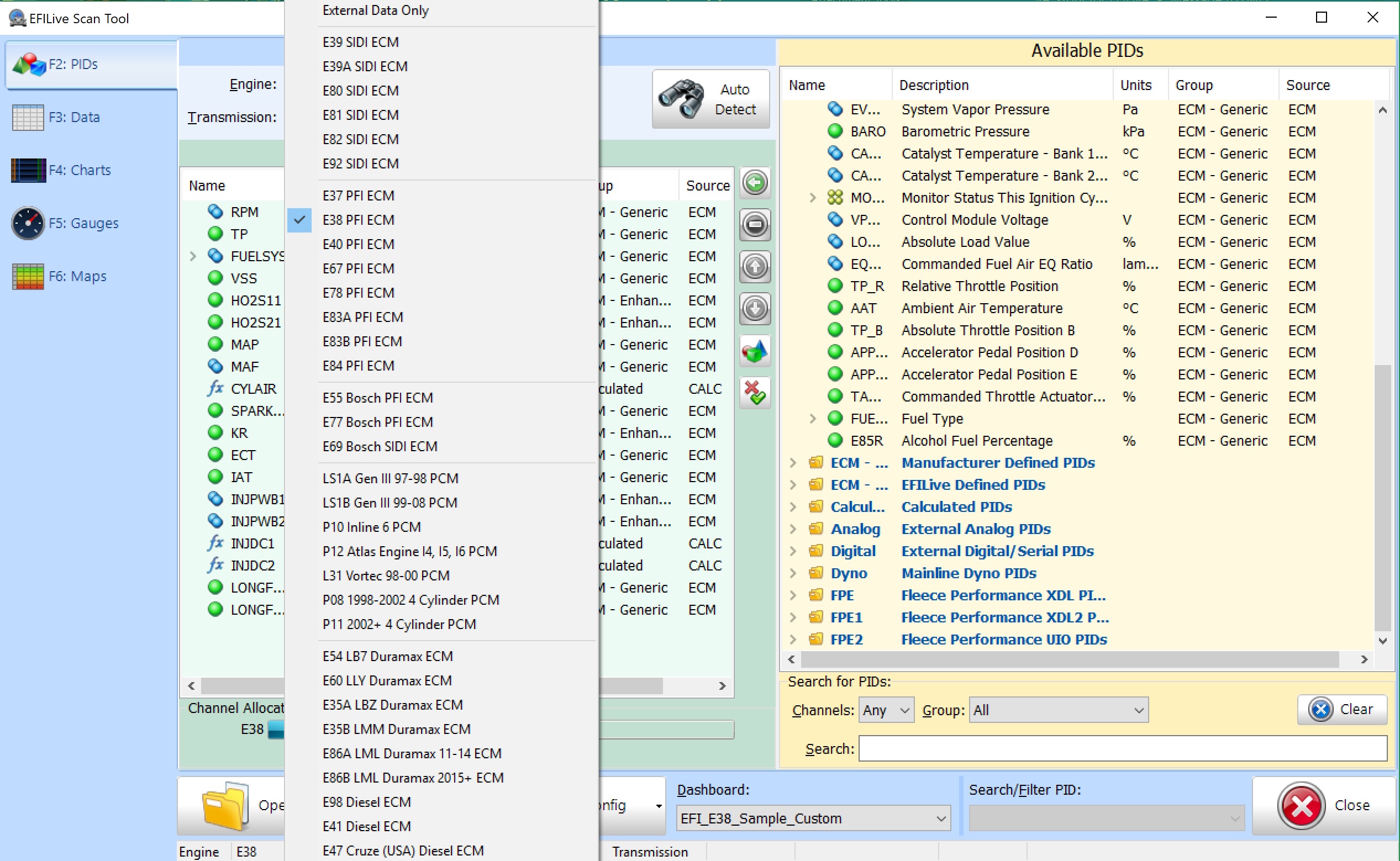Open the Channels dropdown
Viewport: 1400px width, 861px height.
coord(886,710)
